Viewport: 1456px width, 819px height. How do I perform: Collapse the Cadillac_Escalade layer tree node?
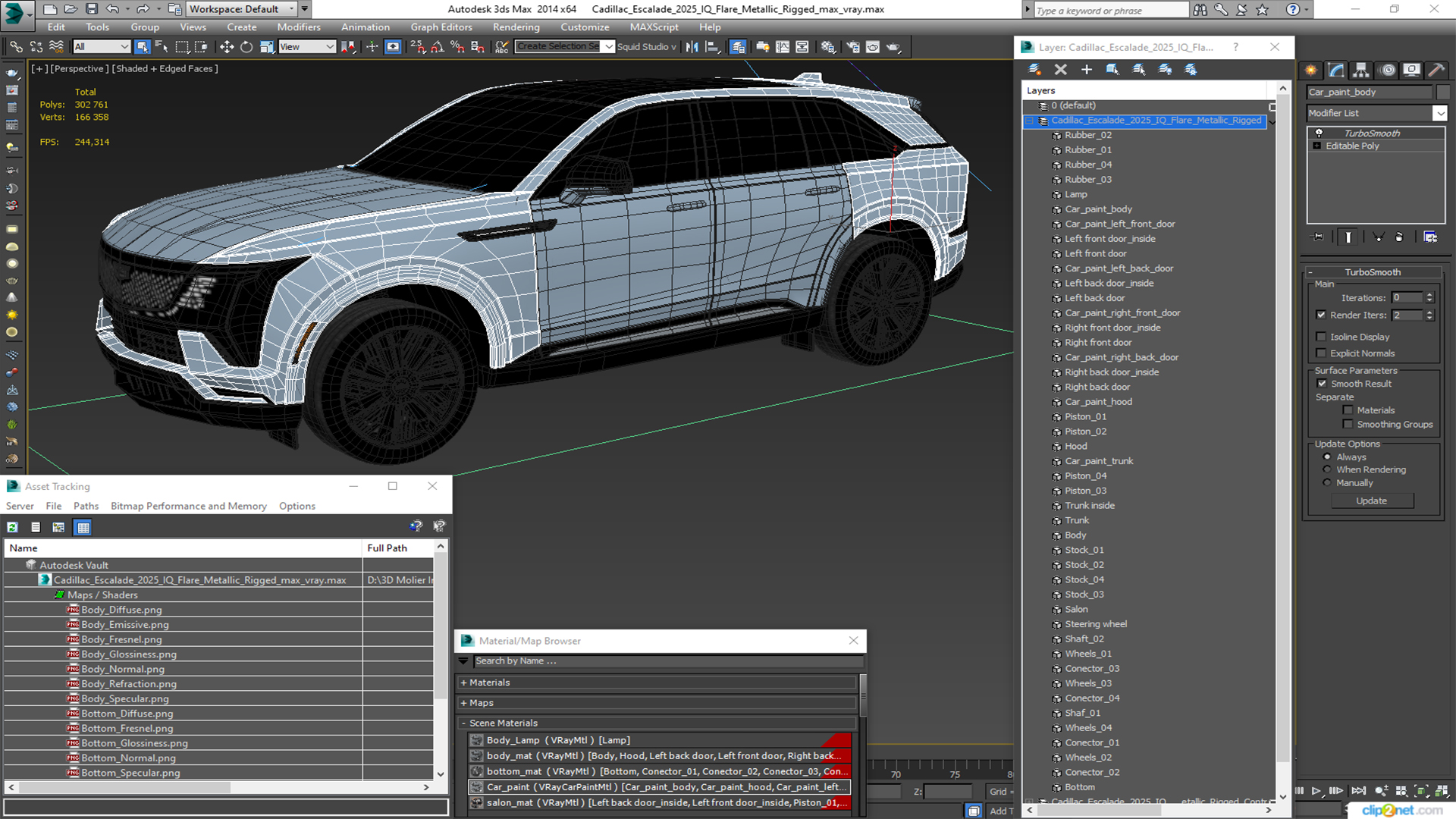[x=1030, y=121]
